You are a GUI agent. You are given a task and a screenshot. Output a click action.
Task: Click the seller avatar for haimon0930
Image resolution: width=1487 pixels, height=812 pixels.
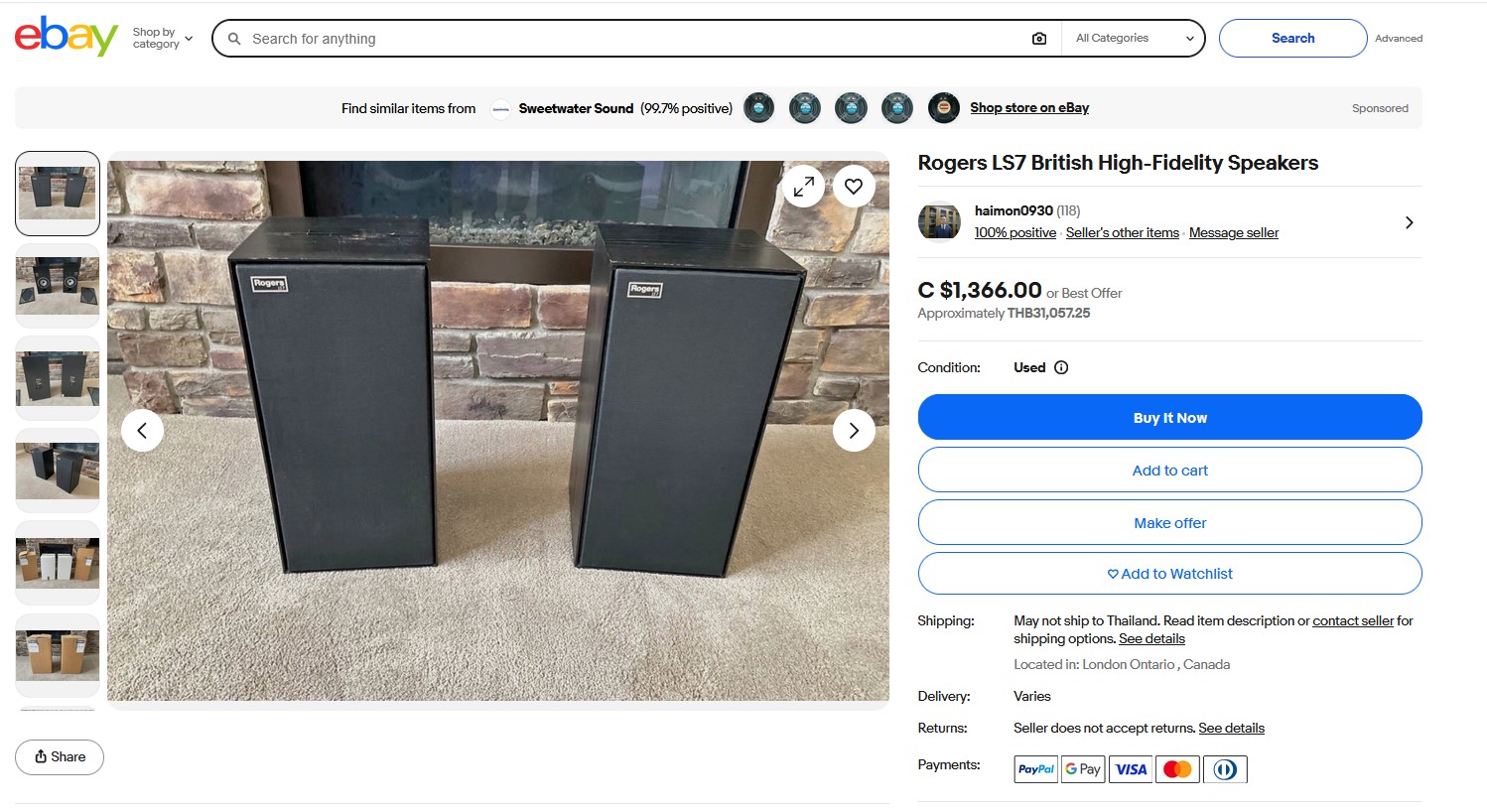tap(938, 222)
